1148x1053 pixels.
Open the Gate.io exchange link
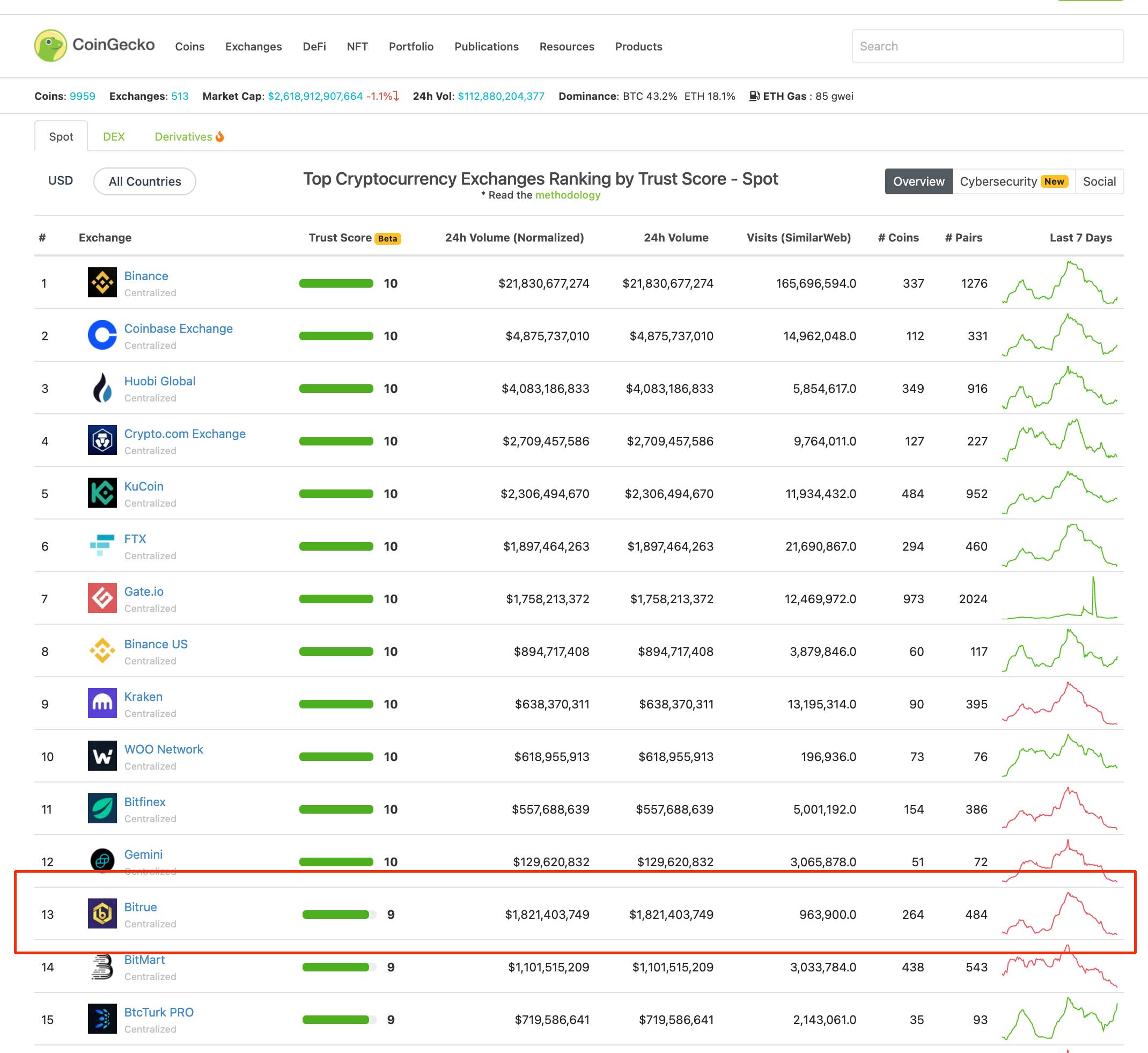tap(144, 591)
